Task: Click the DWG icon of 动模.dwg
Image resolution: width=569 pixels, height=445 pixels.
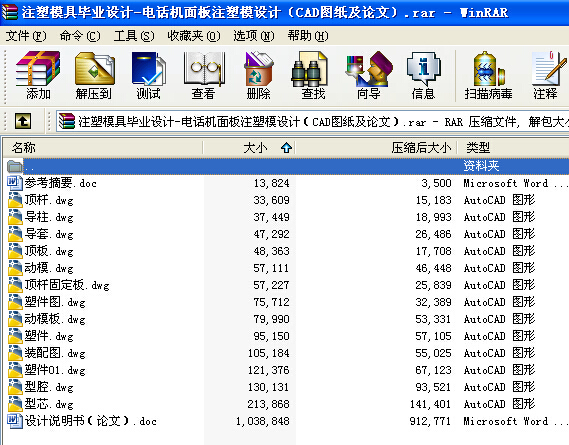Action: (15, 268)
